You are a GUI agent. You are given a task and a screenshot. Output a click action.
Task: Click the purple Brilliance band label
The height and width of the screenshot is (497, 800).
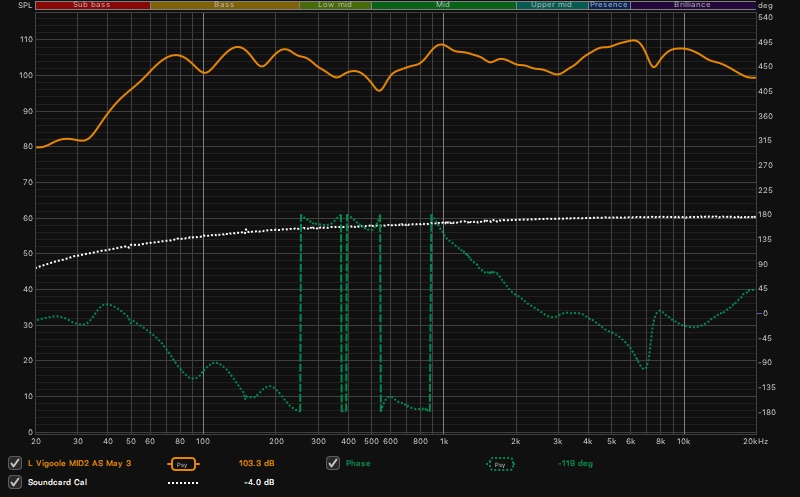tap(692, 5)
